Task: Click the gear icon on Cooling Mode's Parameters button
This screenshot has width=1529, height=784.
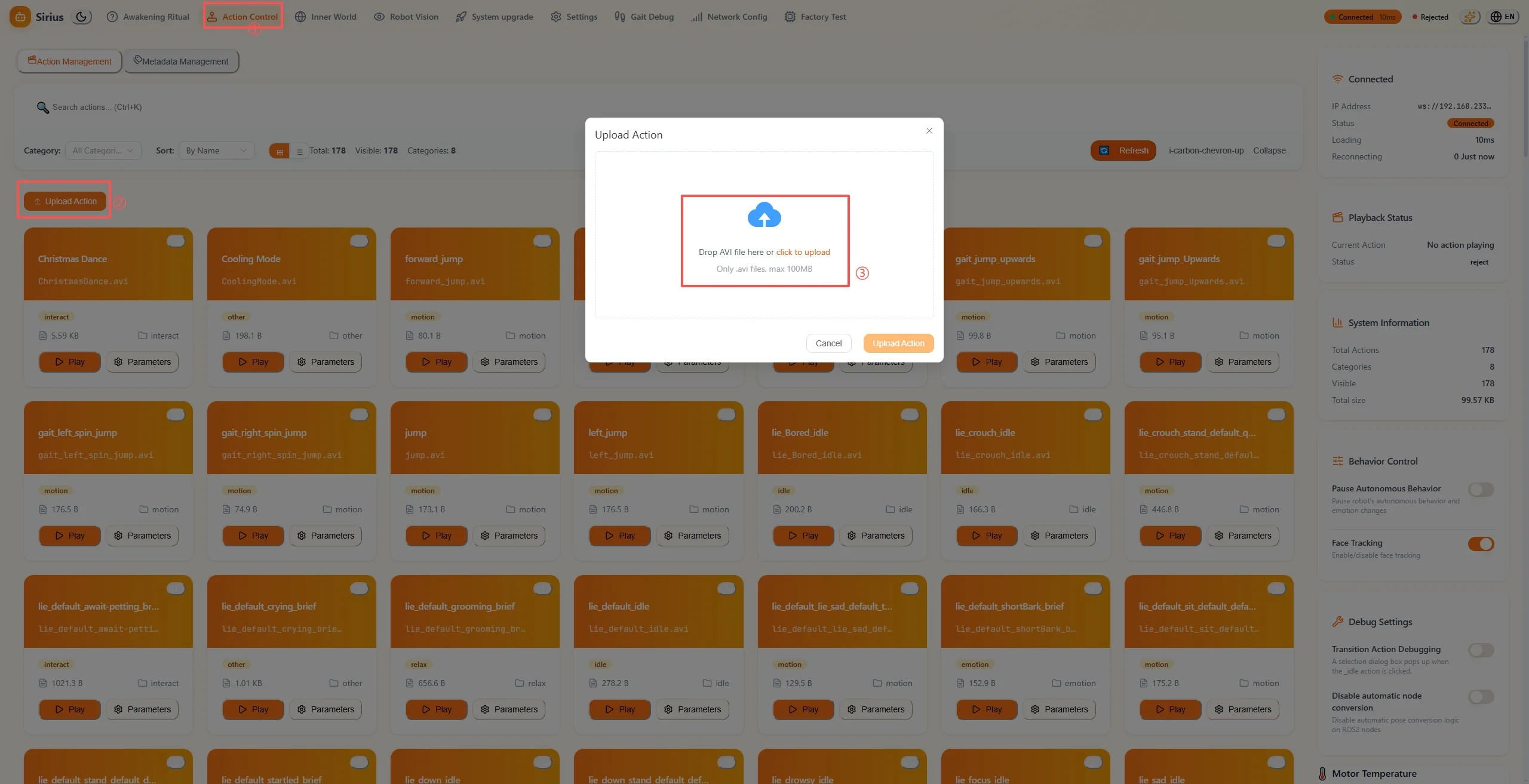Action: [x=302, y=362]
